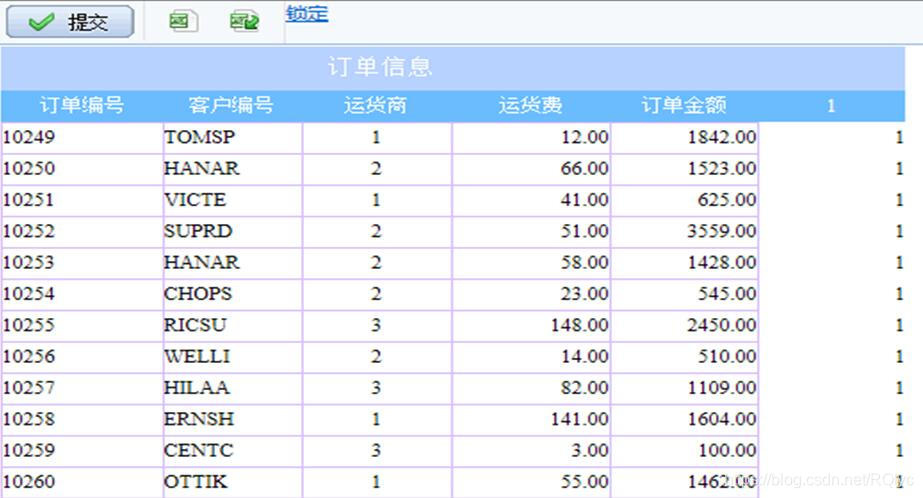Viewport: 923px width, 498px height.
Task: Select the 运货商 column header
Action: pyautogui.click(x=376, y=105)
